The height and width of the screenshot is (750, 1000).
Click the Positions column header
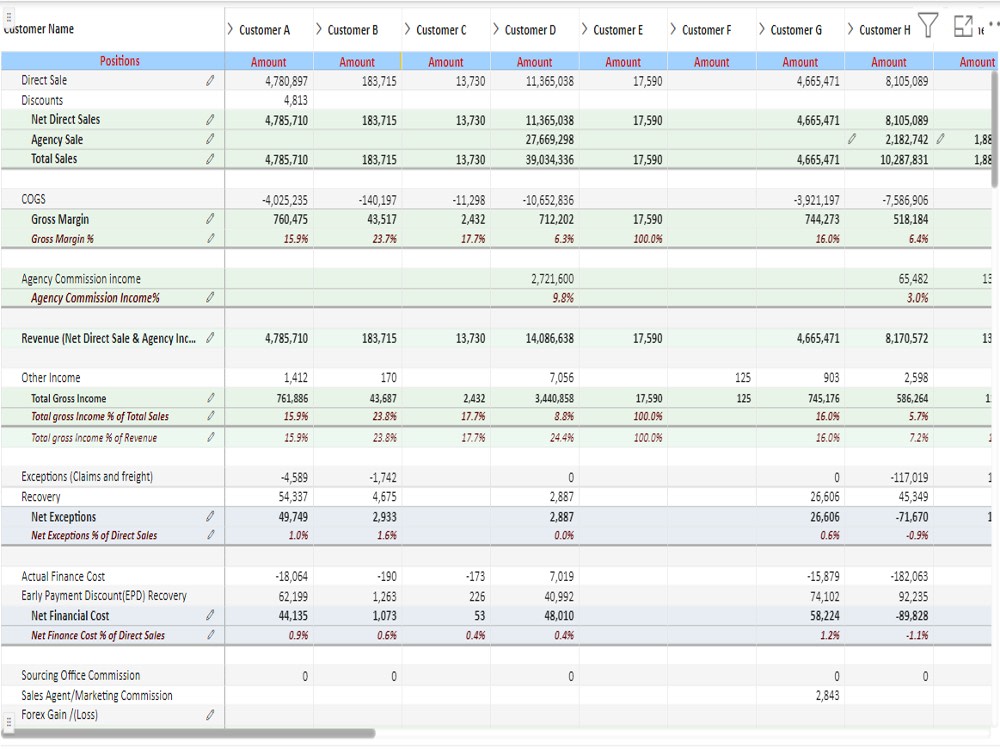(x=120, y=61)
